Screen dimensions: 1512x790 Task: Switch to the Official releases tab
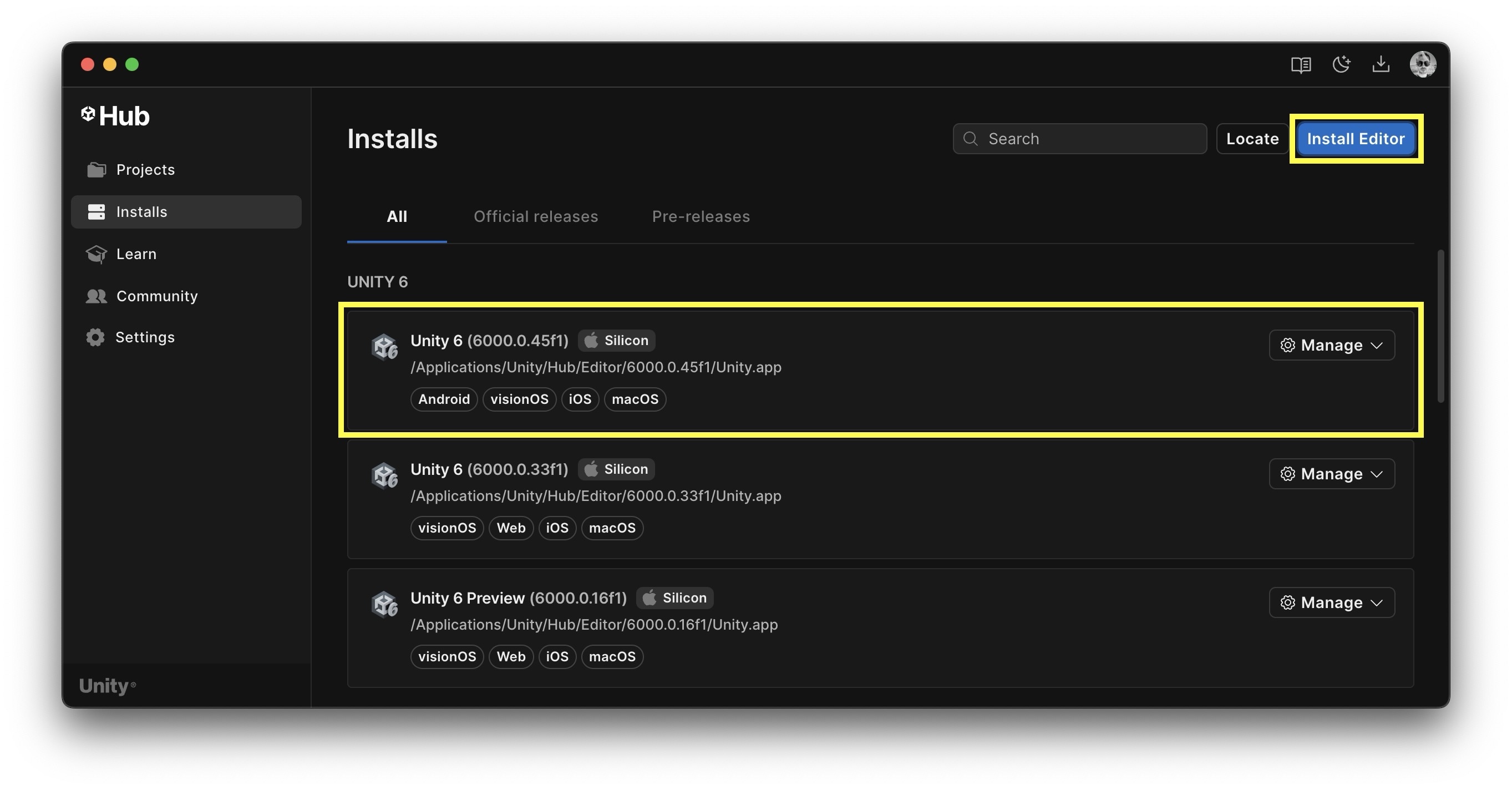click(x=535, y=216)
